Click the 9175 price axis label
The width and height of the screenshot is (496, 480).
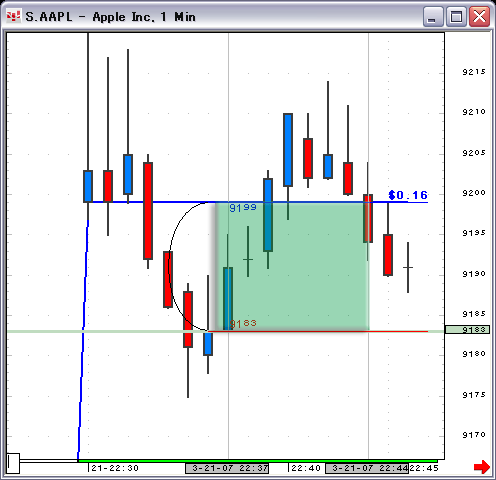[x=474, y=395]
